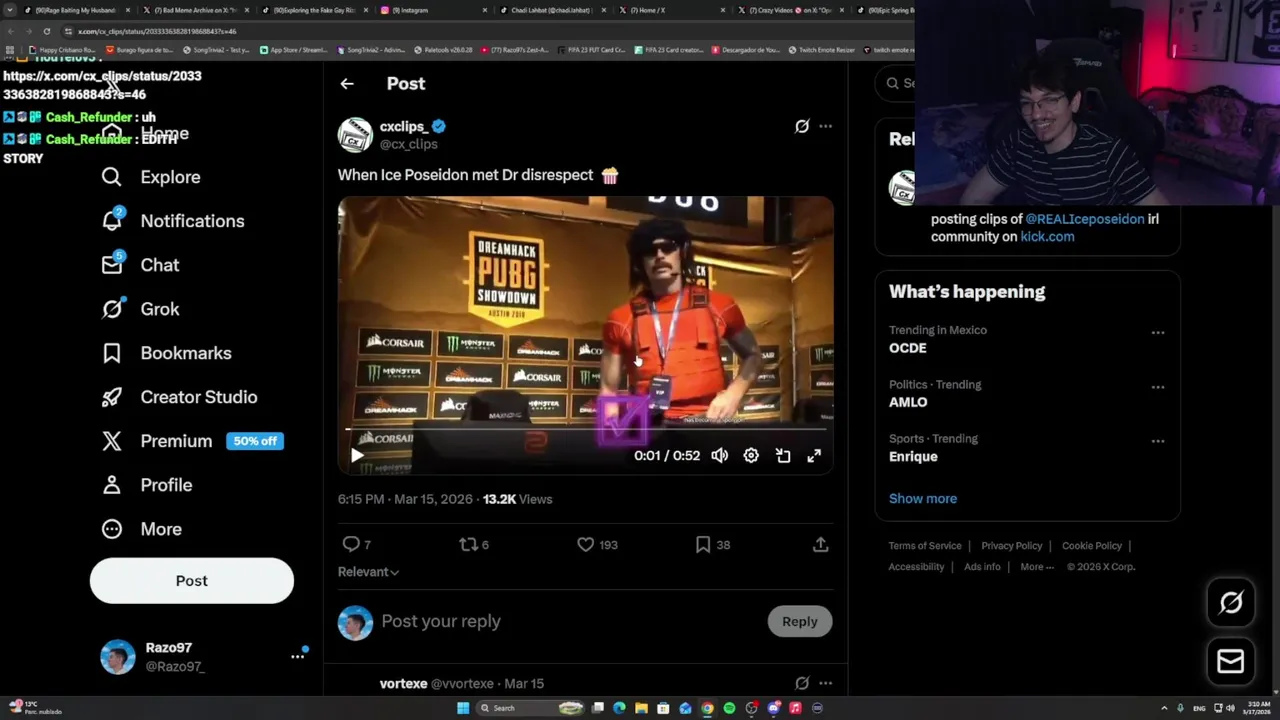Open Chat messages in the sidebar
The height and width of the screenshot is (720, 1280).
tap(140, 265)
